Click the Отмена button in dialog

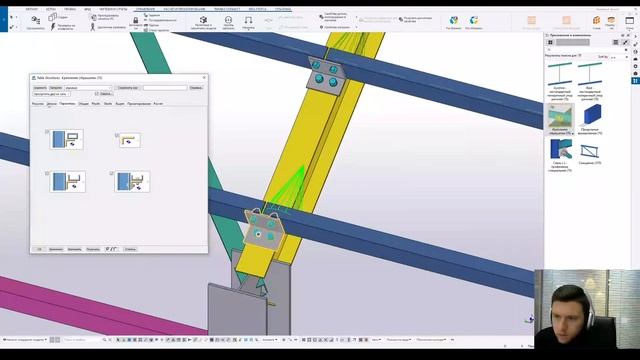(130, 249)
